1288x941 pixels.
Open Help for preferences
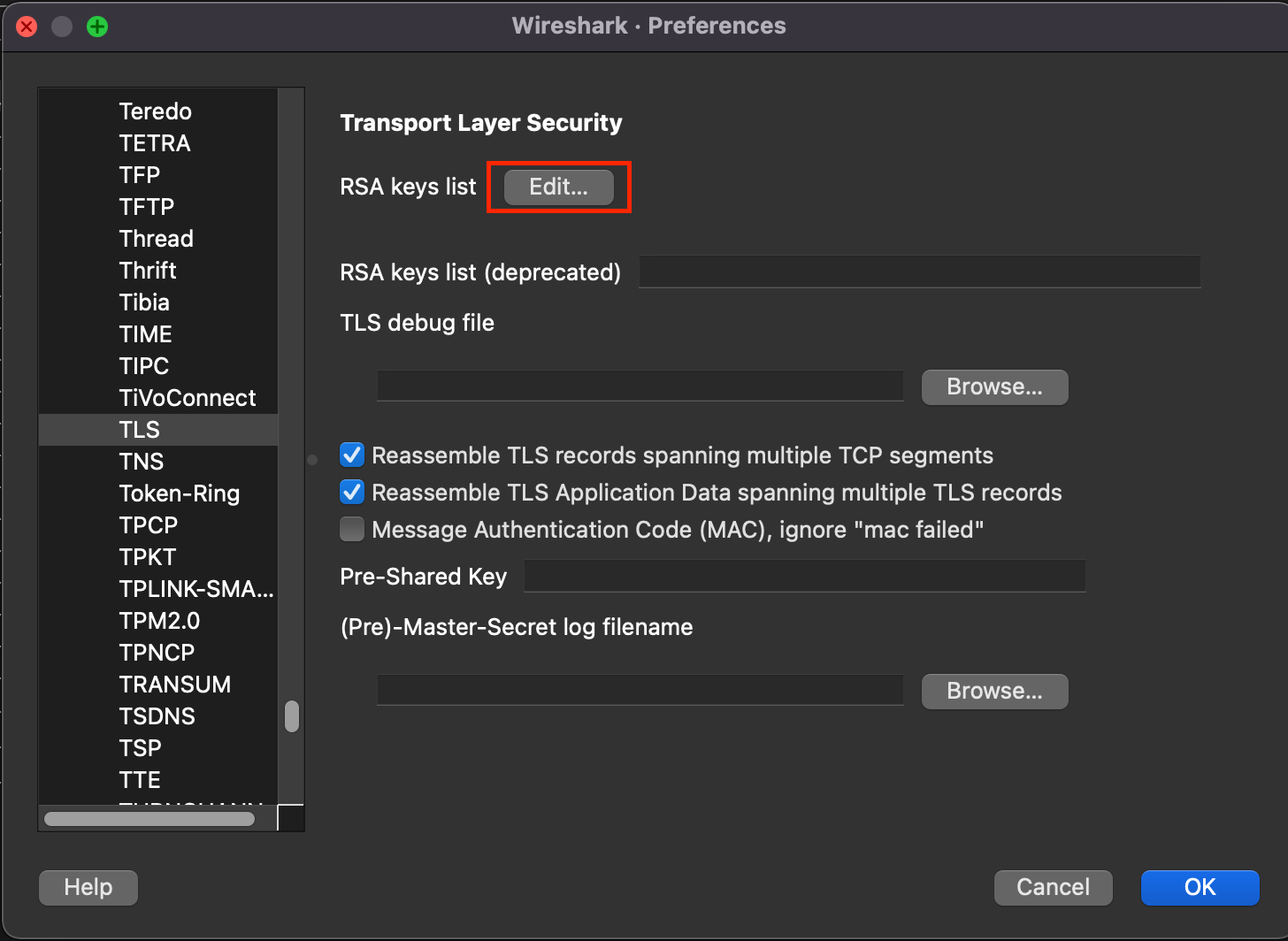tap(88, 887)
